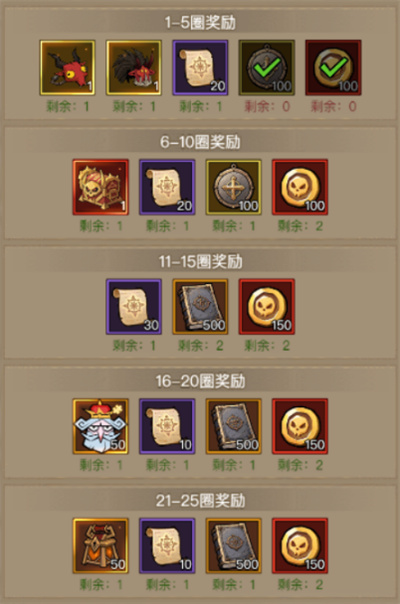This screenshot has width=400, height=604.
Task: Select the skull coin 150 in 11-15圈奖励
Action: click(267, 307)
